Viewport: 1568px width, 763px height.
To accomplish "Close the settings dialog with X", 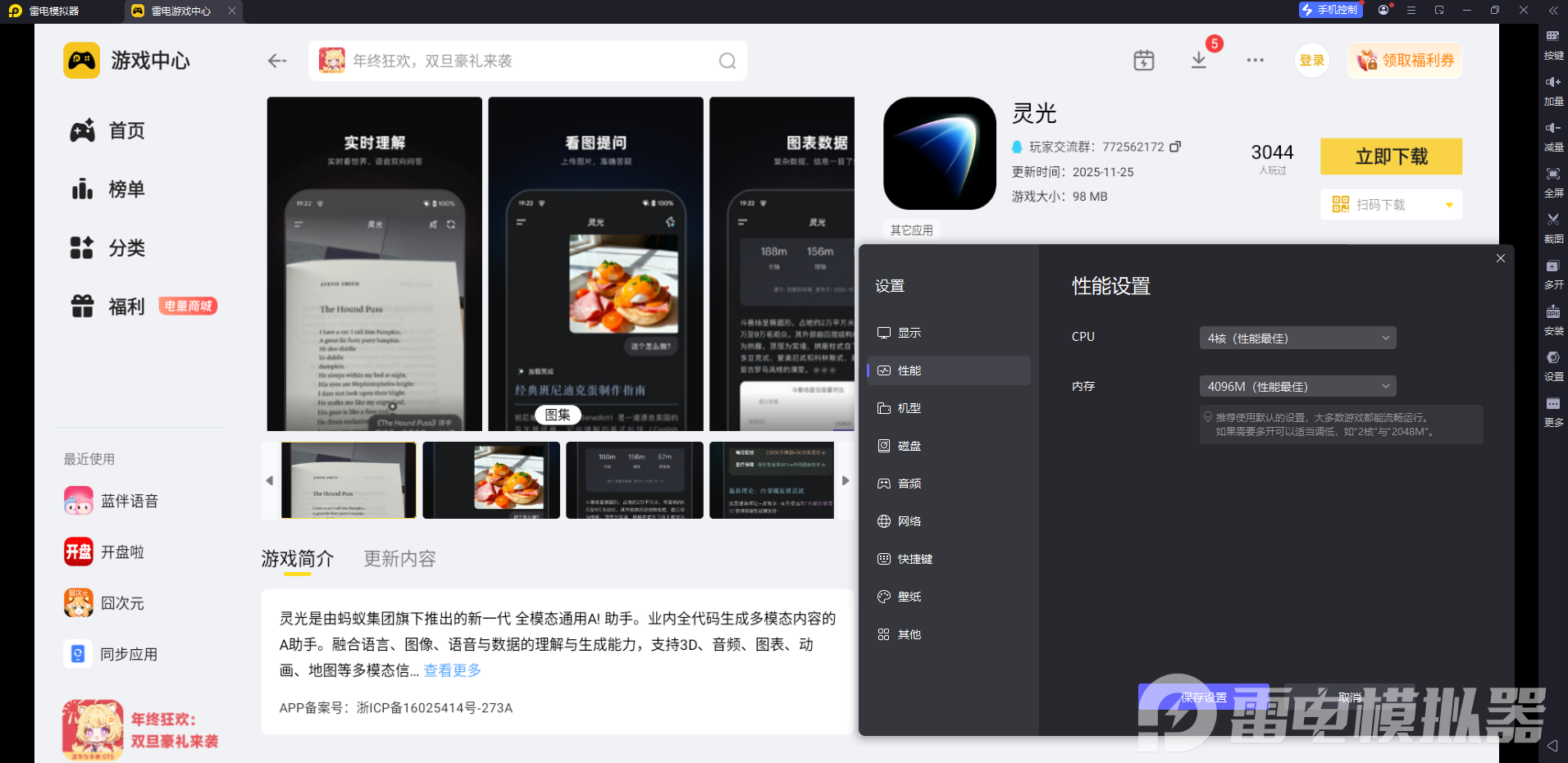I will point(1501,258).
